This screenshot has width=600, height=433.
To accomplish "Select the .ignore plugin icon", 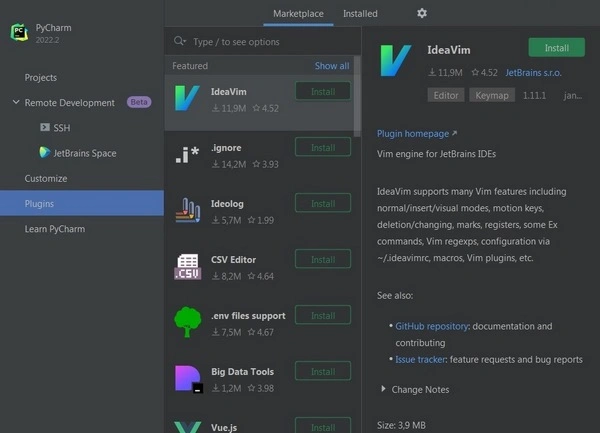I will point(187,155).
